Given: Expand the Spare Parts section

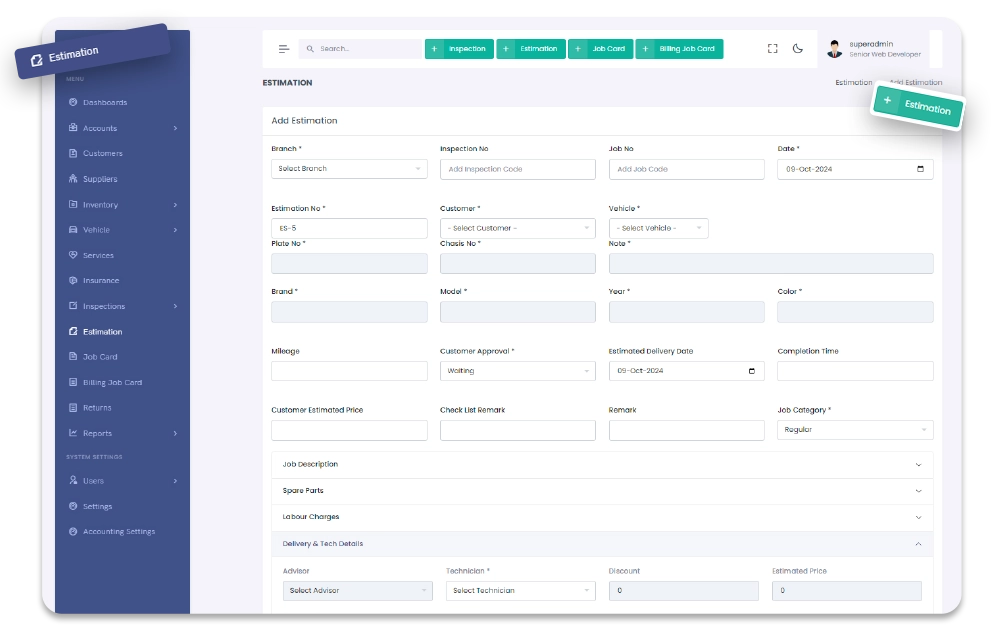Looking at the screenshot, I should coord(602,491).
